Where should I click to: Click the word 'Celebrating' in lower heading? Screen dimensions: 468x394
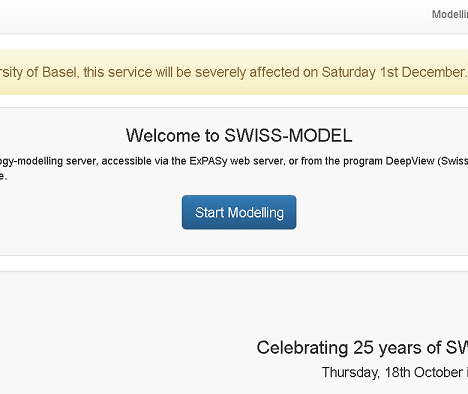302,348
